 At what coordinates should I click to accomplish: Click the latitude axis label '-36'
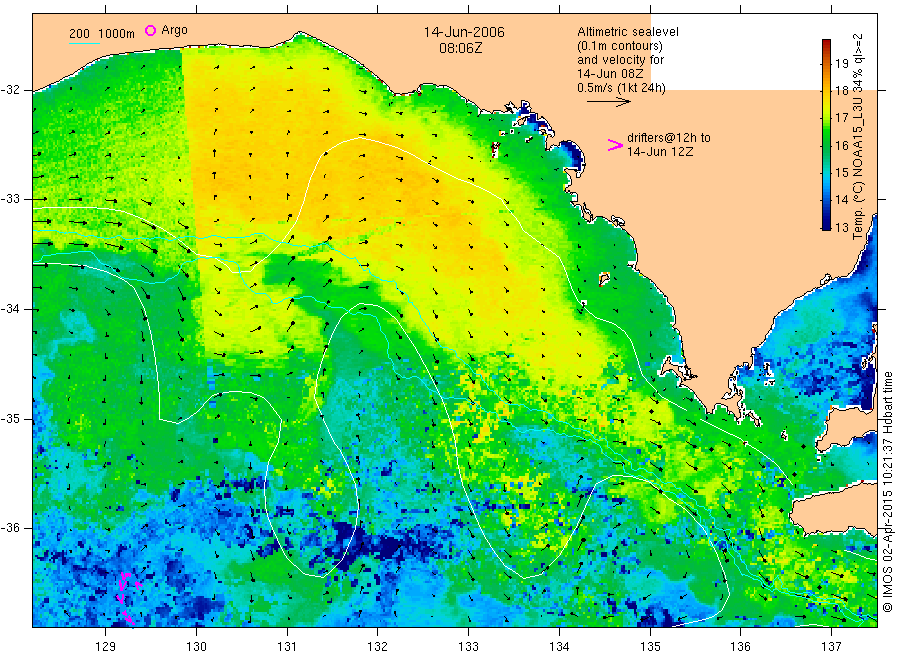click(x=10, y=527)
